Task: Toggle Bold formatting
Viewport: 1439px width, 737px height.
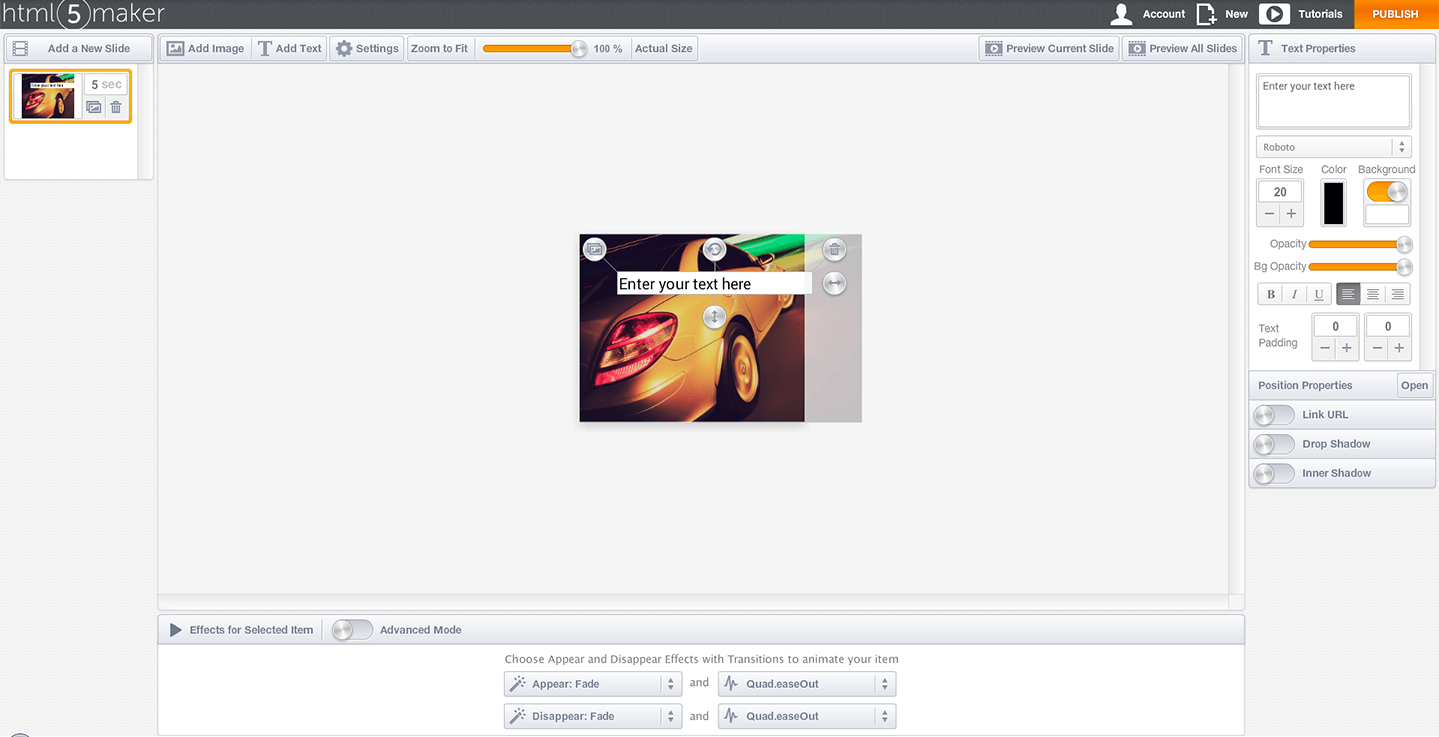Action: click(1271, 294)
